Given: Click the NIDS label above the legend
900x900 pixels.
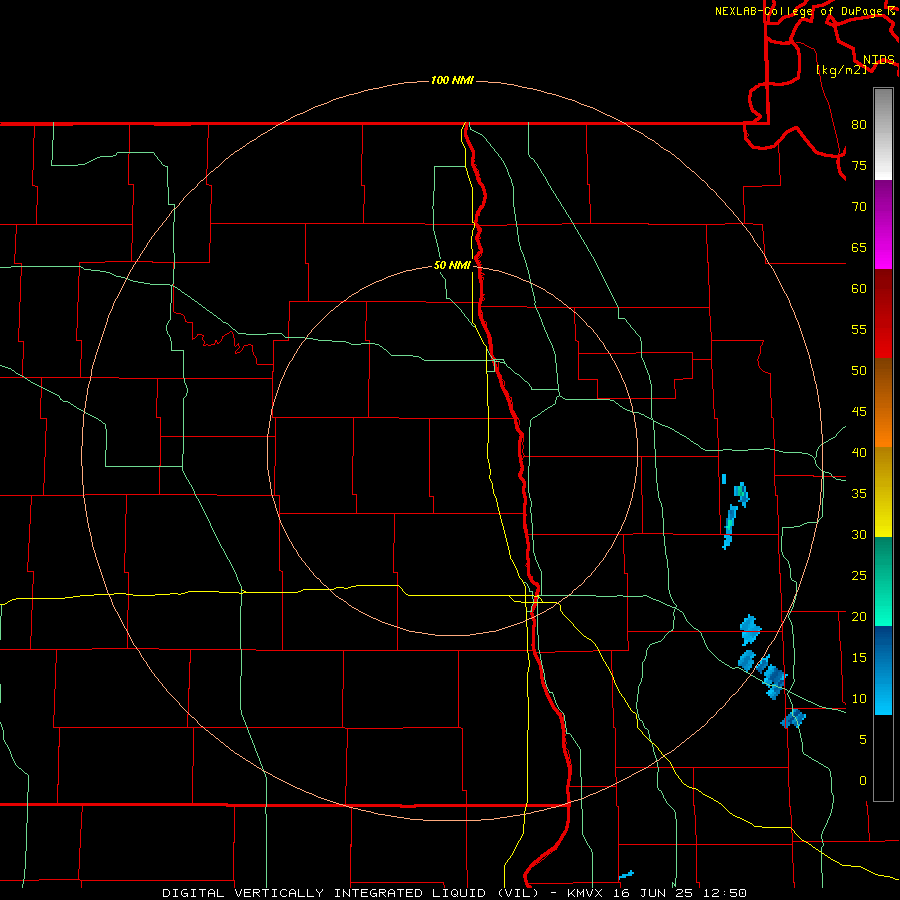Looking at the screenshot, I should pyautogui.click(x=879, y=59).
